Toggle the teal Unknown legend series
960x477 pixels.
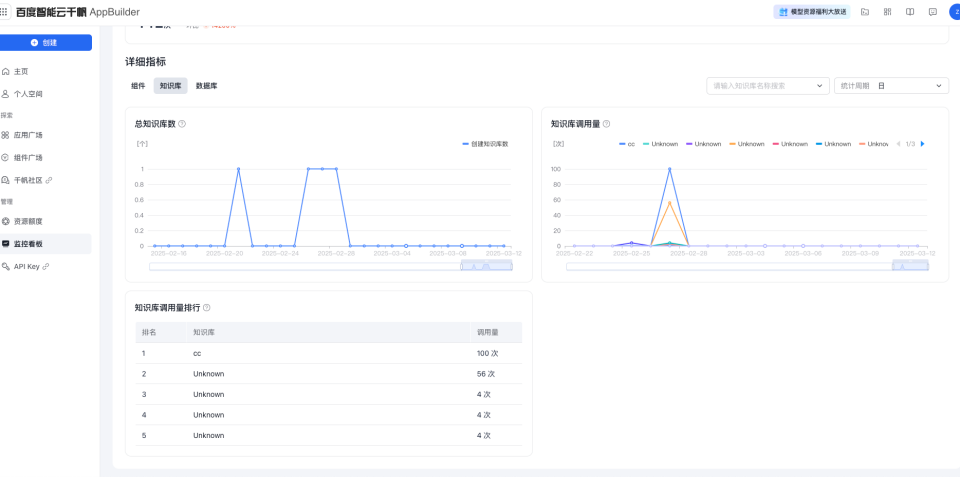(660, 144)
